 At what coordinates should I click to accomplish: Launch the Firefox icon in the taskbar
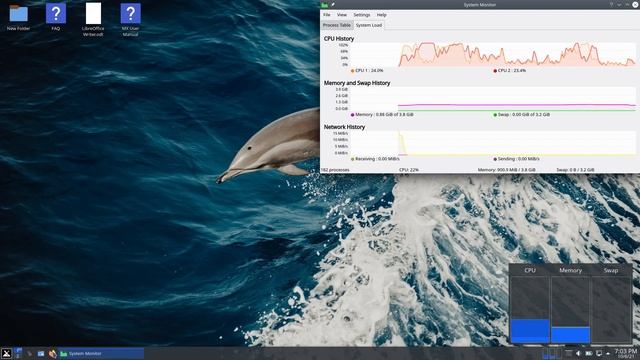click(x=52, y=353)
